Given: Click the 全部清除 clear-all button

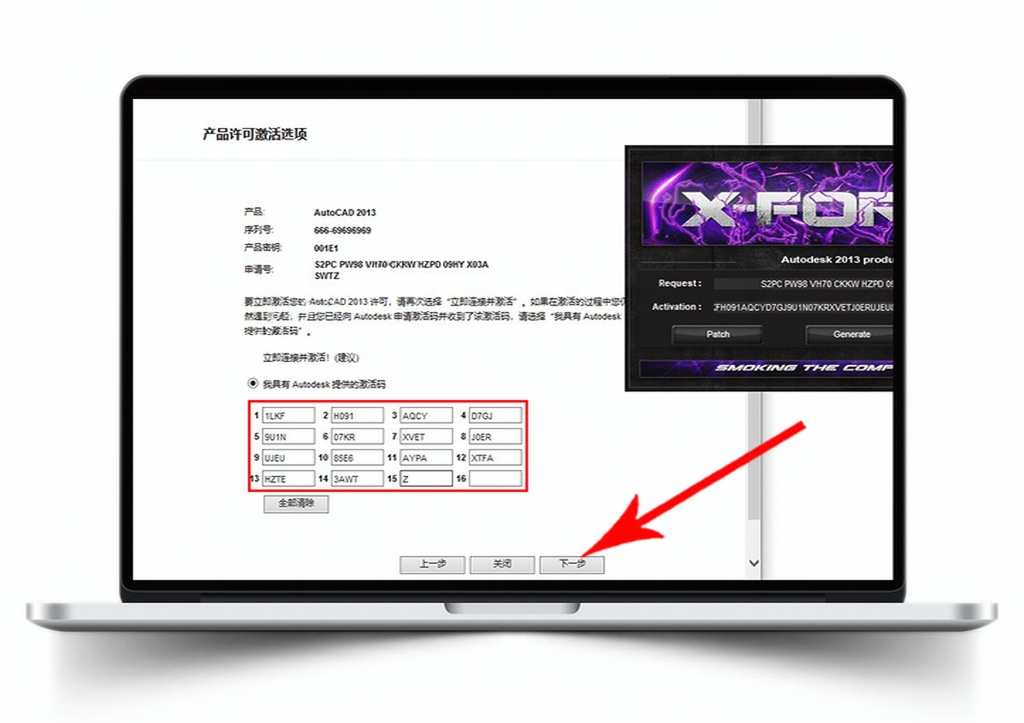Looking at the screenshot, I should pyautogui.click(x=296, y=504).
